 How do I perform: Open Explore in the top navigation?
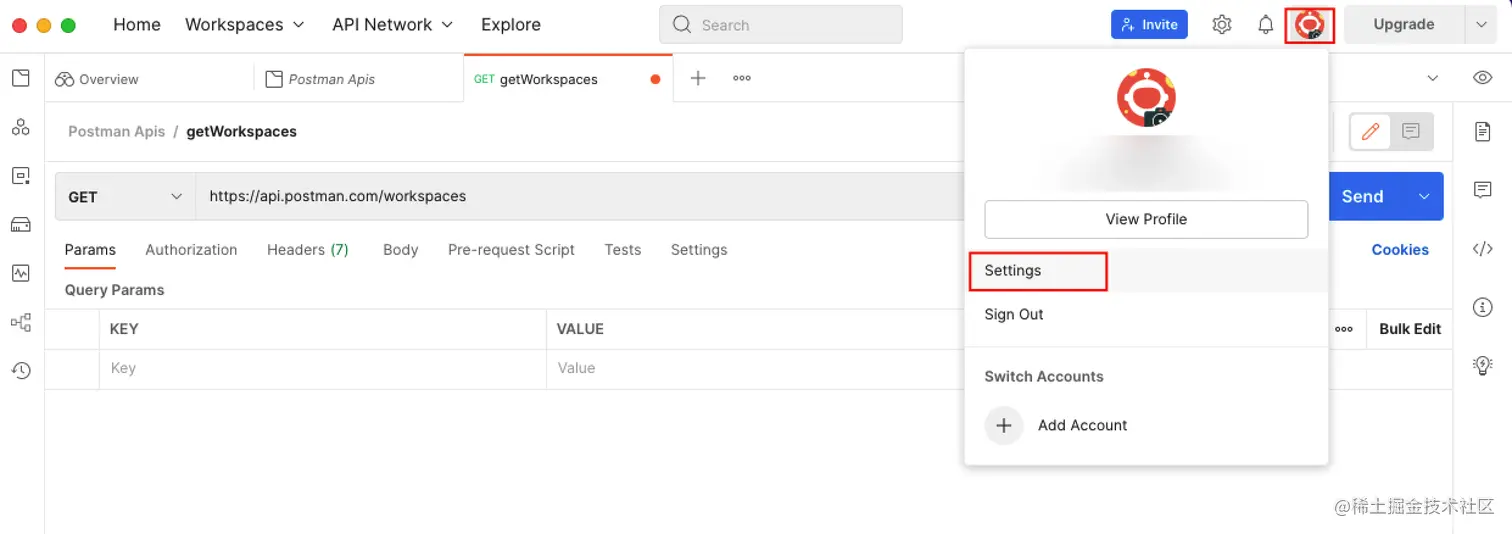pos(511,25)
